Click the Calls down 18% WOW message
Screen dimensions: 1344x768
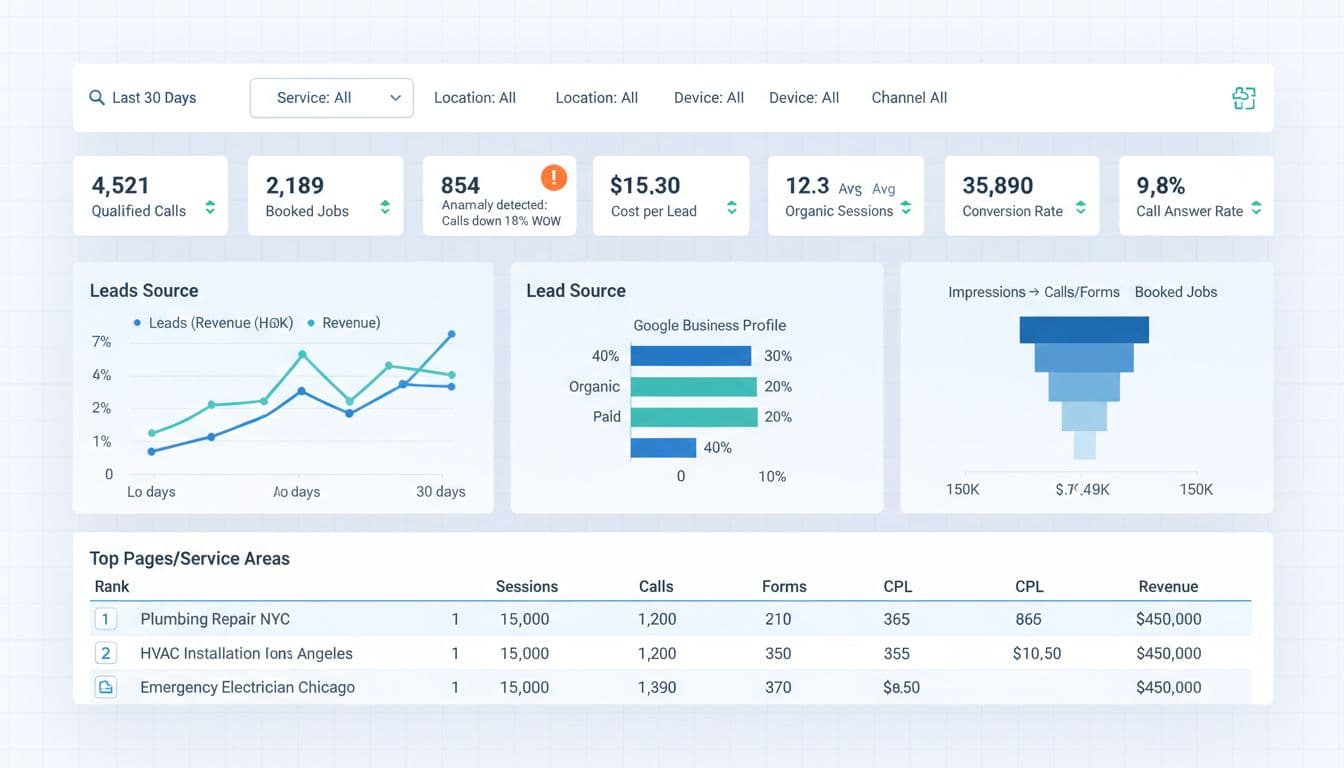501,221
